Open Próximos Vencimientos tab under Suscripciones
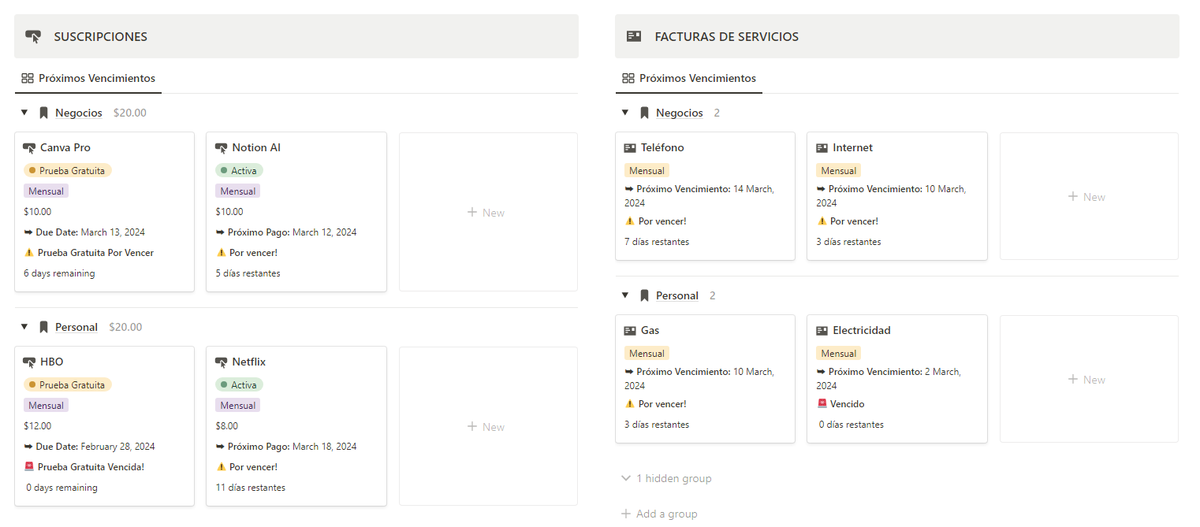The width and height of the screenshot is (1200, 527). point(88,78)
